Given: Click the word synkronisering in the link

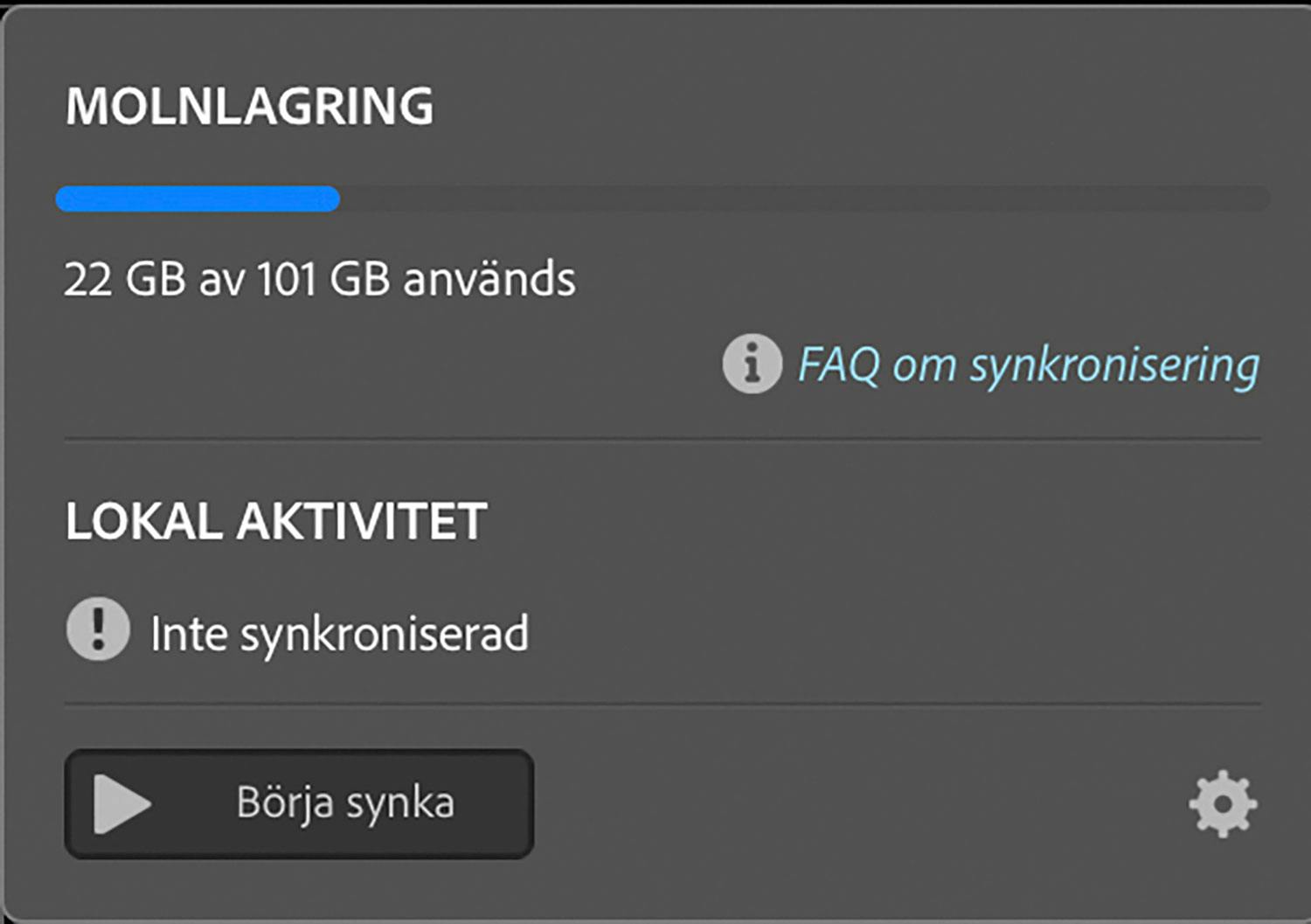Looking at the screenshot, I should tap(1114, 365).
